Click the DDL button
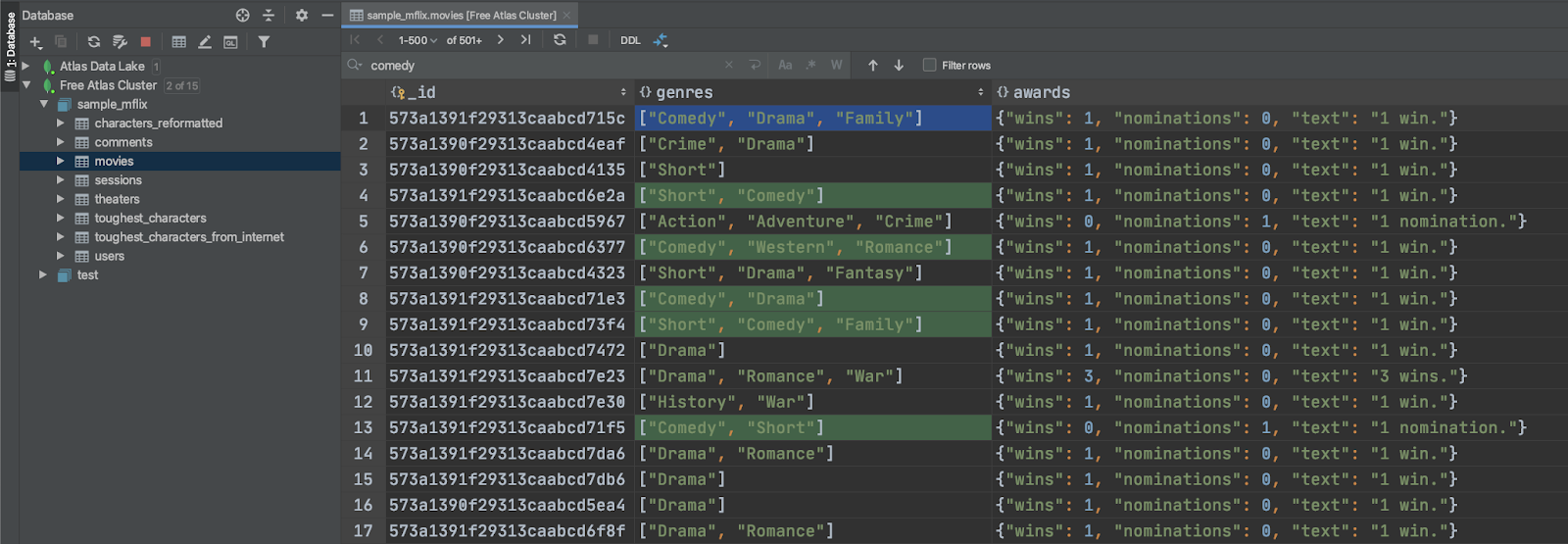This screenshot has width=1568, height=544. click(630, 40)
